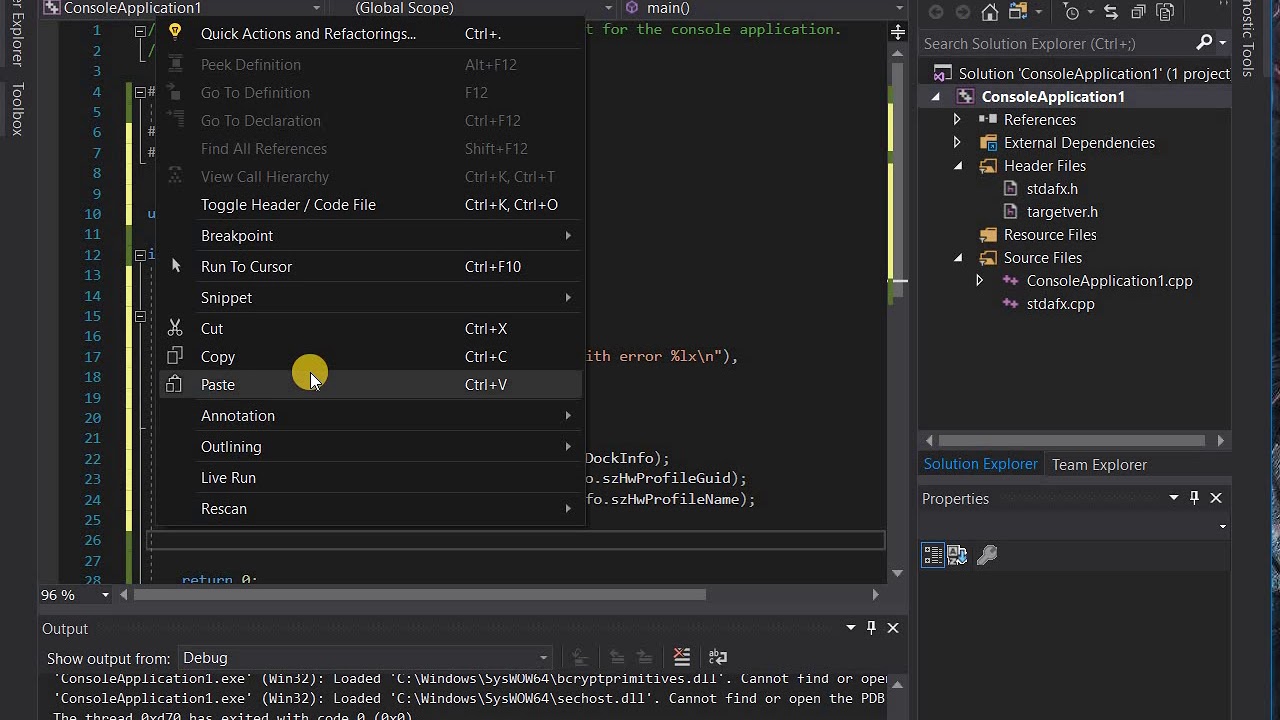Open the Properties object selector dropdown
Viewport: 1280px width, 720px height.
(1222, 526)
